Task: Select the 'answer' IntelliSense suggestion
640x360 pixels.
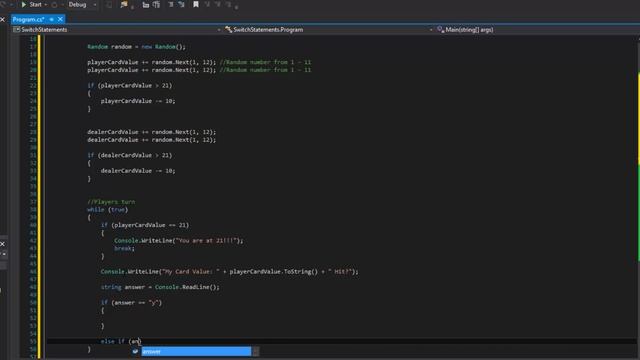Action: [196, 351]
